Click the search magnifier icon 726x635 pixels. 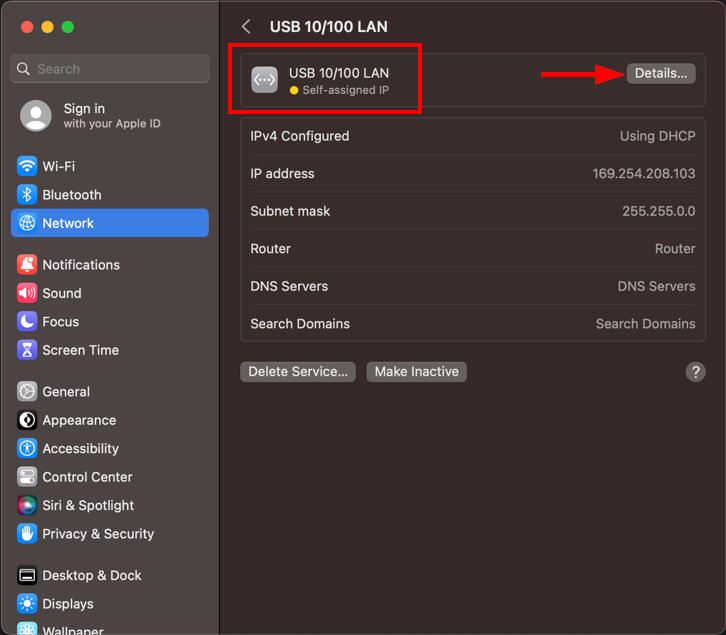coord(23,69)
